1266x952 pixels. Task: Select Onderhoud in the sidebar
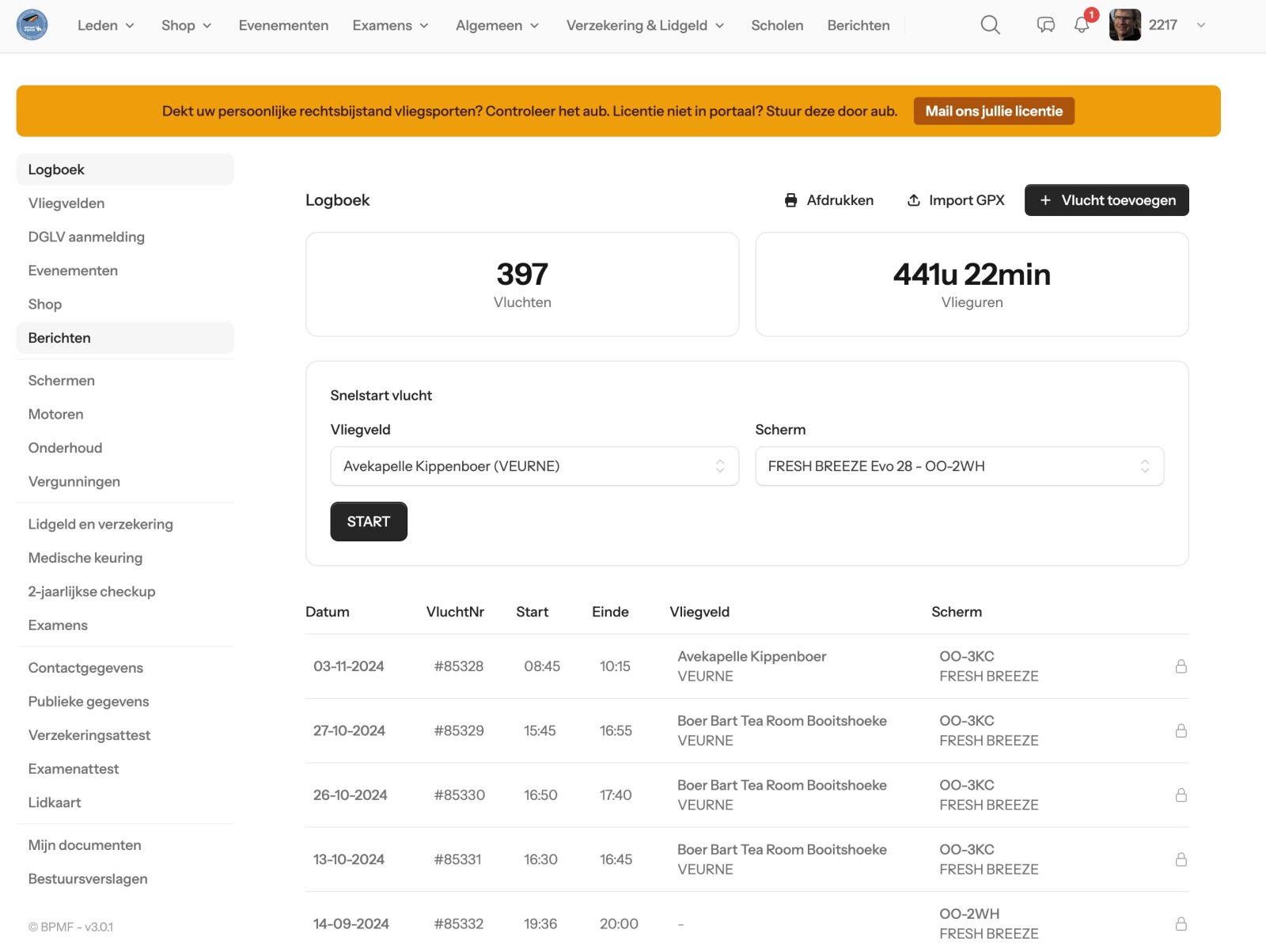point(125,448)
